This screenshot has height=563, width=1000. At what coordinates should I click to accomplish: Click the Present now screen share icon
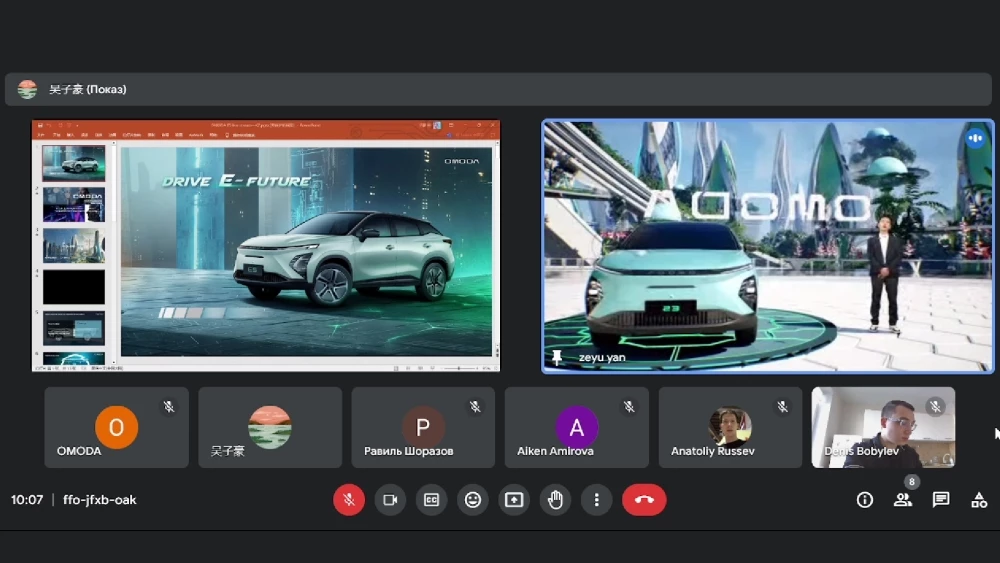point(514,500)
